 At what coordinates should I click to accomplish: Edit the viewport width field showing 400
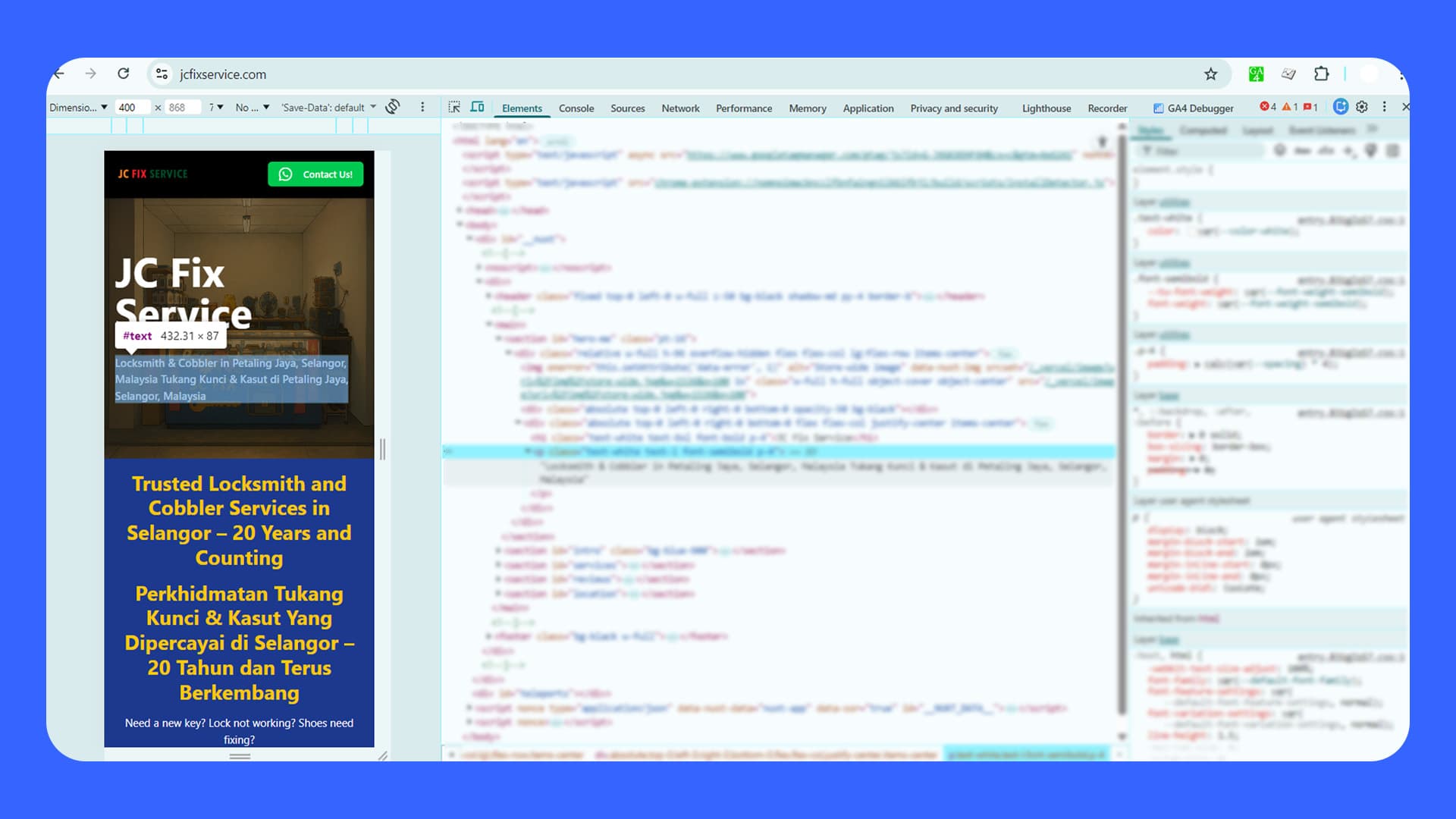[131, 107]
